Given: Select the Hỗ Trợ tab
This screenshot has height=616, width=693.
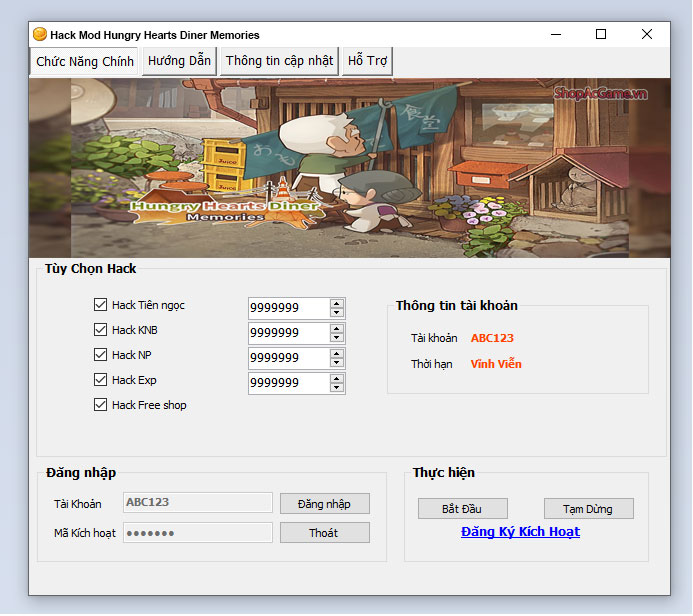Looking at the screenshot, I should (x=367, y=61).
